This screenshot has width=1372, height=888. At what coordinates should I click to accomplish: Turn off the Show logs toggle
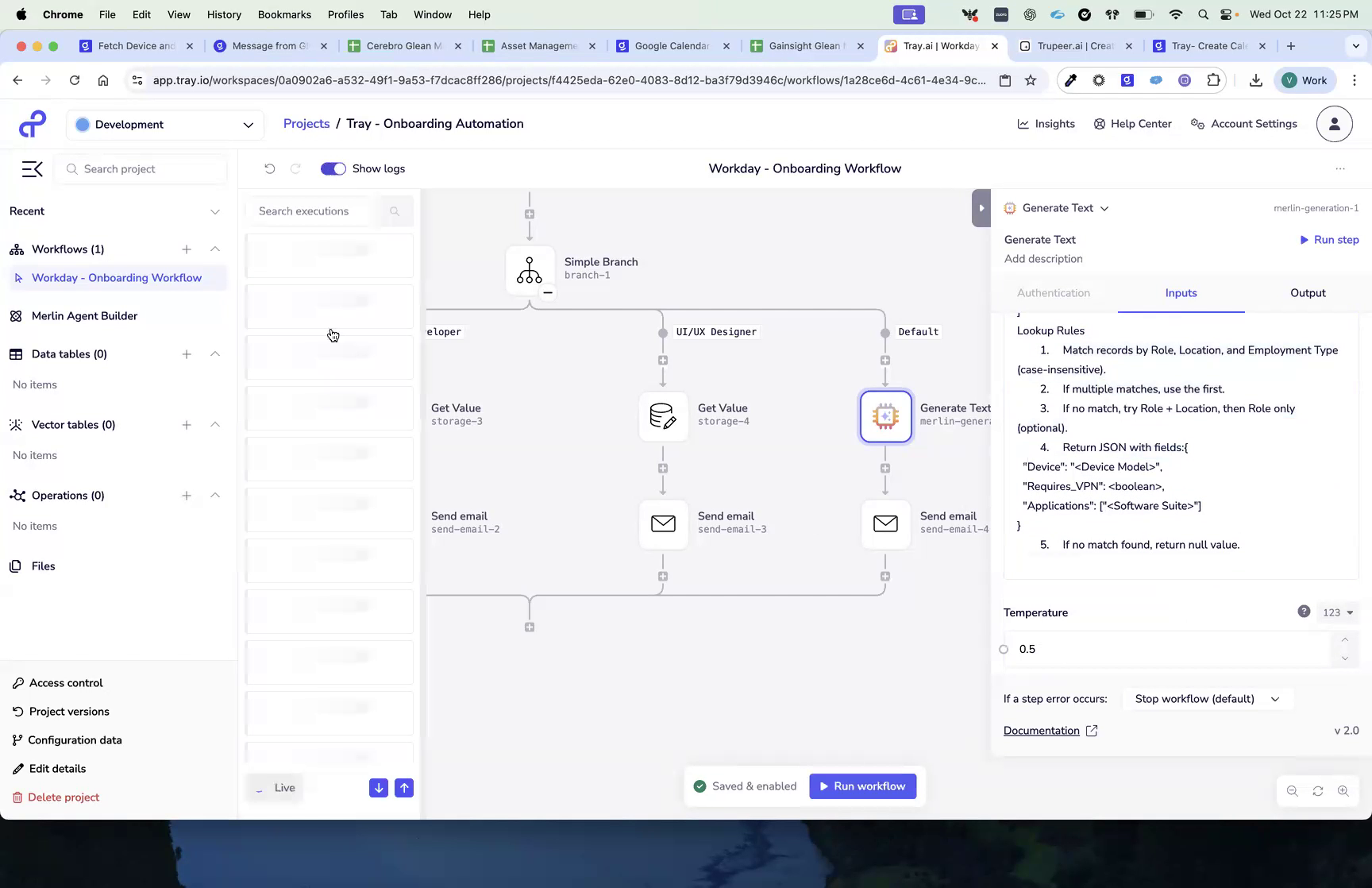click(x=333, y=168)
